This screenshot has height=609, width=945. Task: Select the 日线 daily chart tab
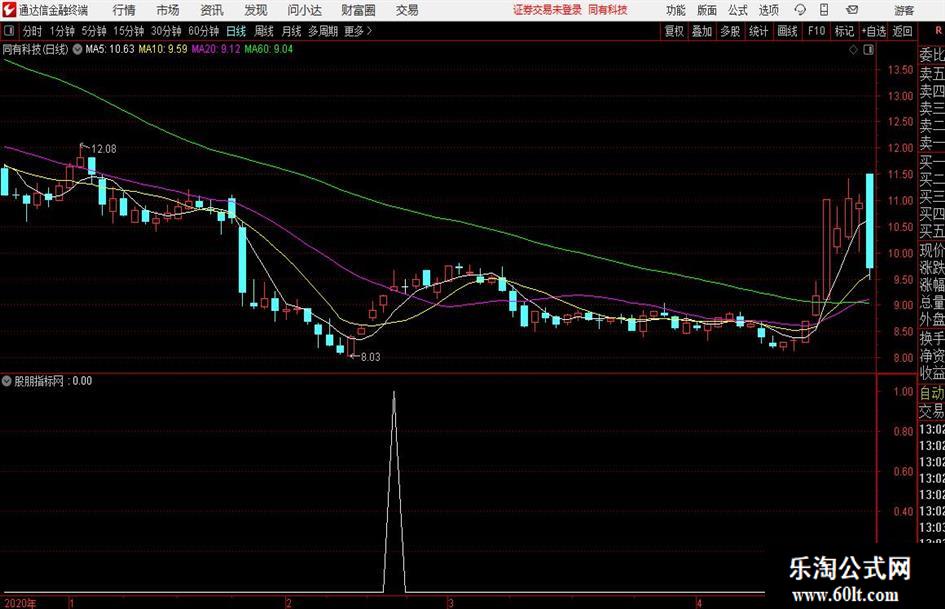(x=236, y=31)
